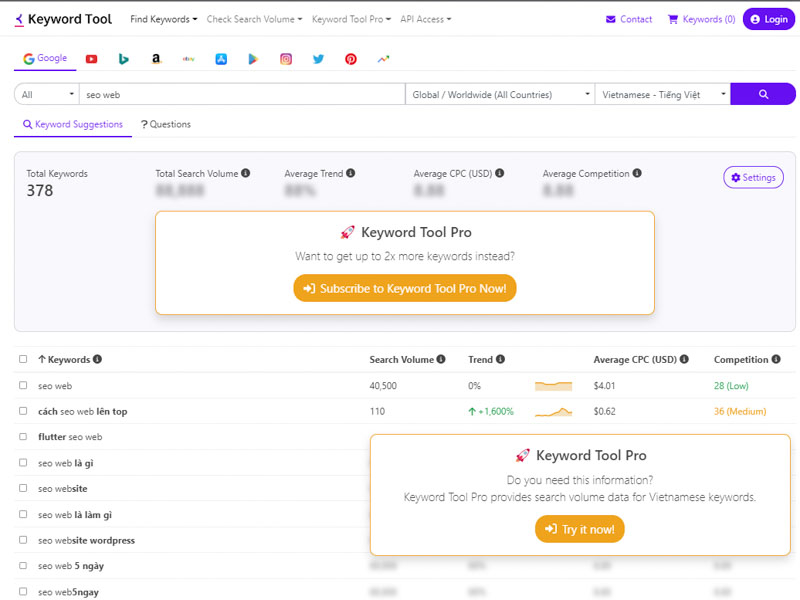Check the box for seo web

coord(23,385)
